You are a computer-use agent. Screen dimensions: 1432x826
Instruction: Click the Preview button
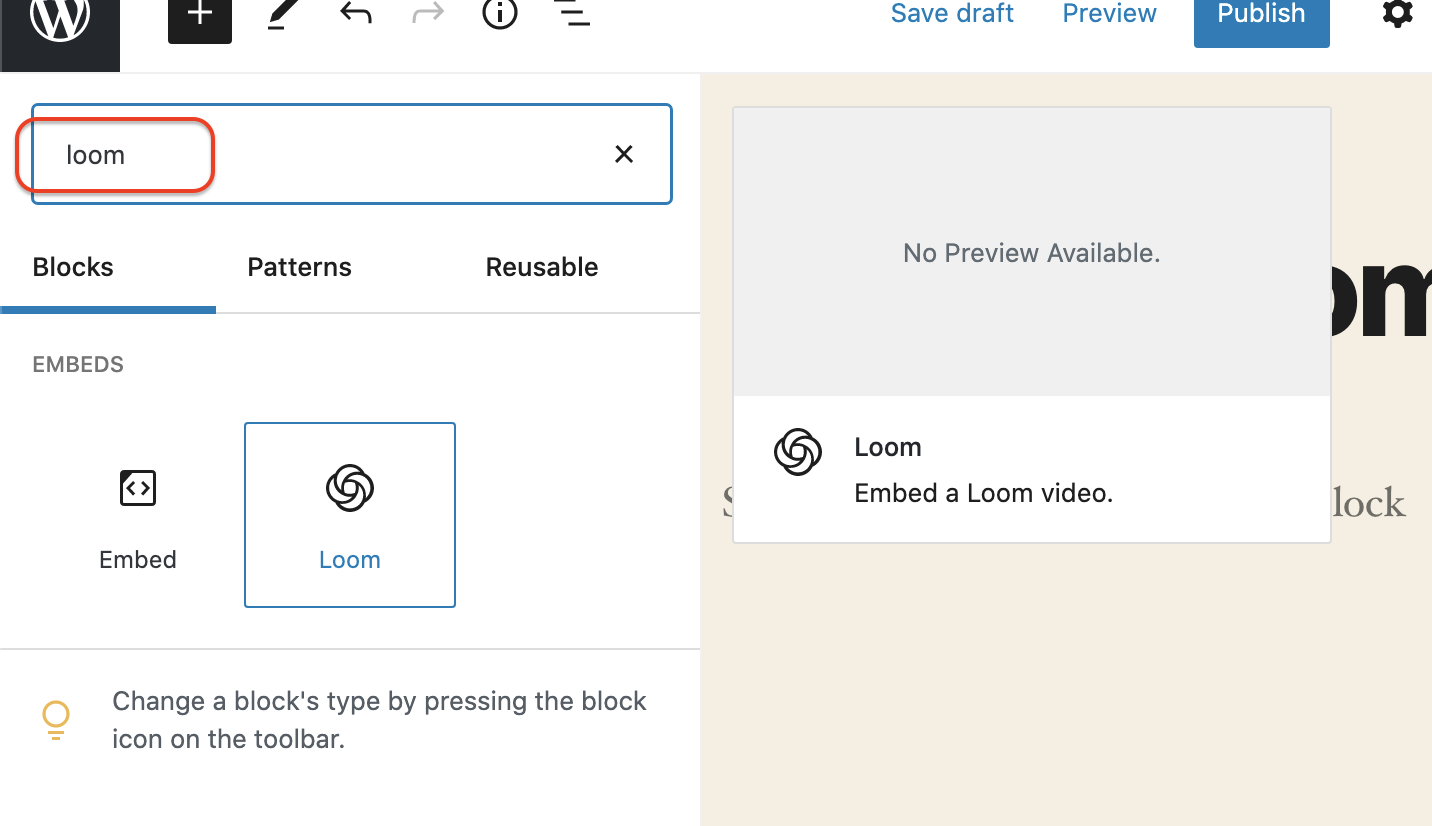point(1109,14)
